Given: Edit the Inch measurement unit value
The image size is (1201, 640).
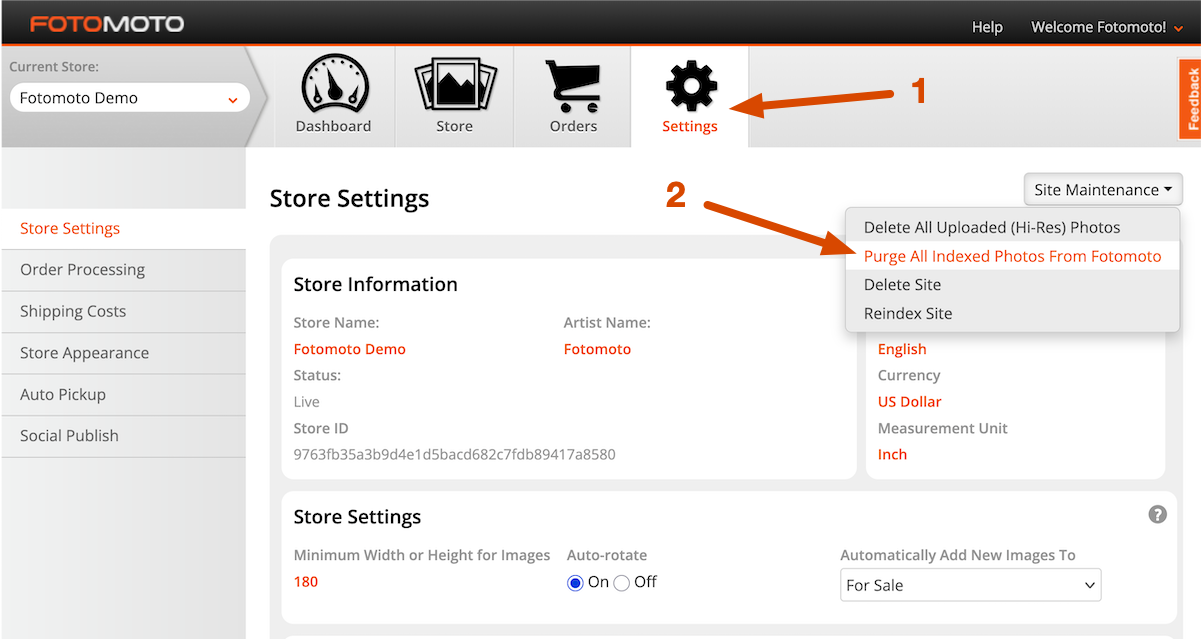Looking at the screenshot, I should pos(892,454).
